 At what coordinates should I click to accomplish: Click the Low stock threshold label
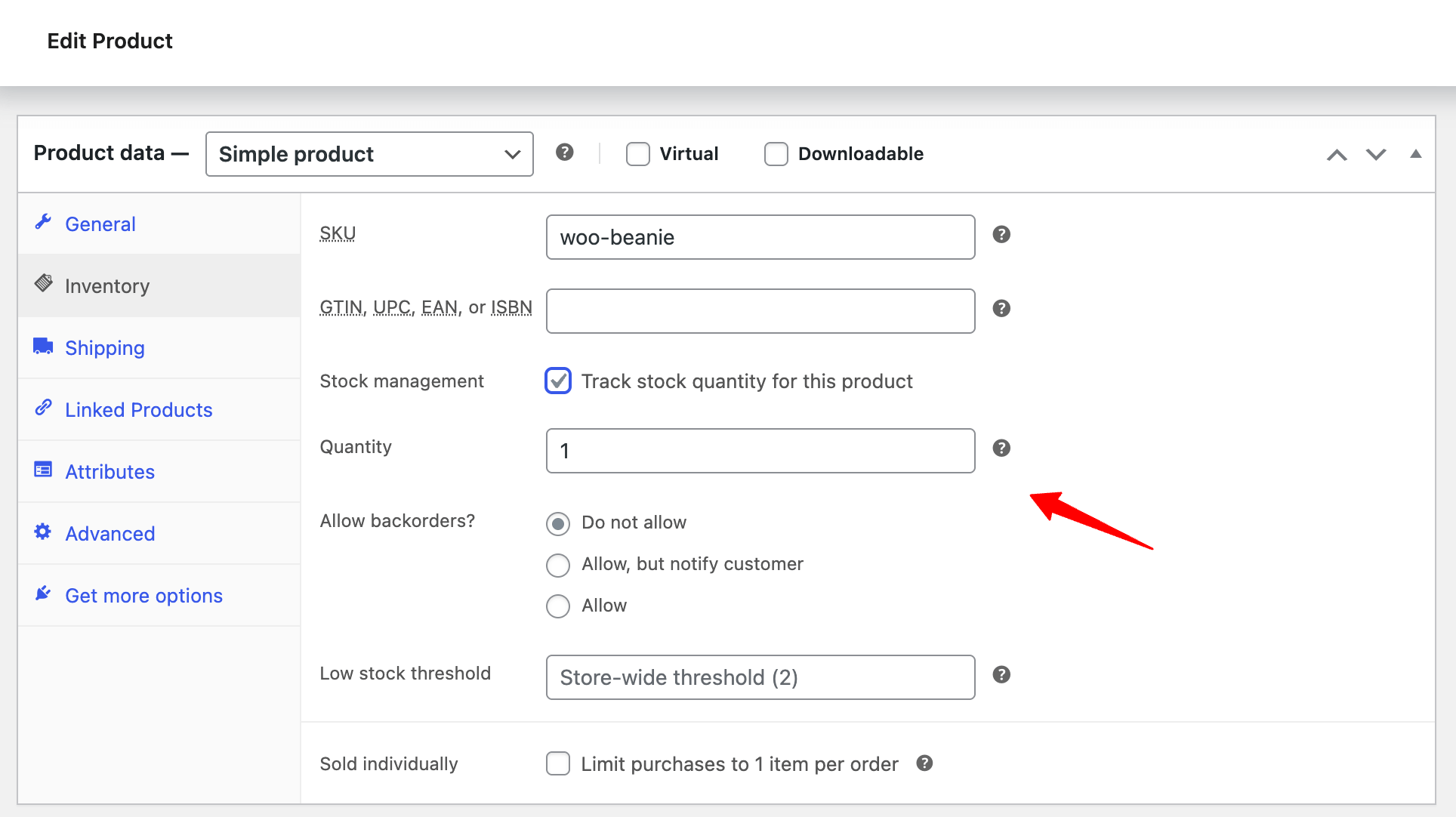point(406,674)
